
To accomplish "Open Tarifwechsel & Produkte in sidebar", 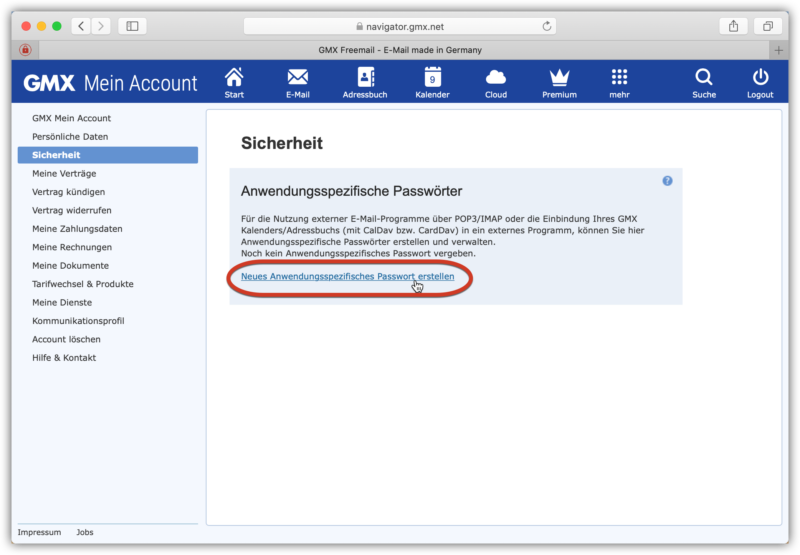I will 83,284.
